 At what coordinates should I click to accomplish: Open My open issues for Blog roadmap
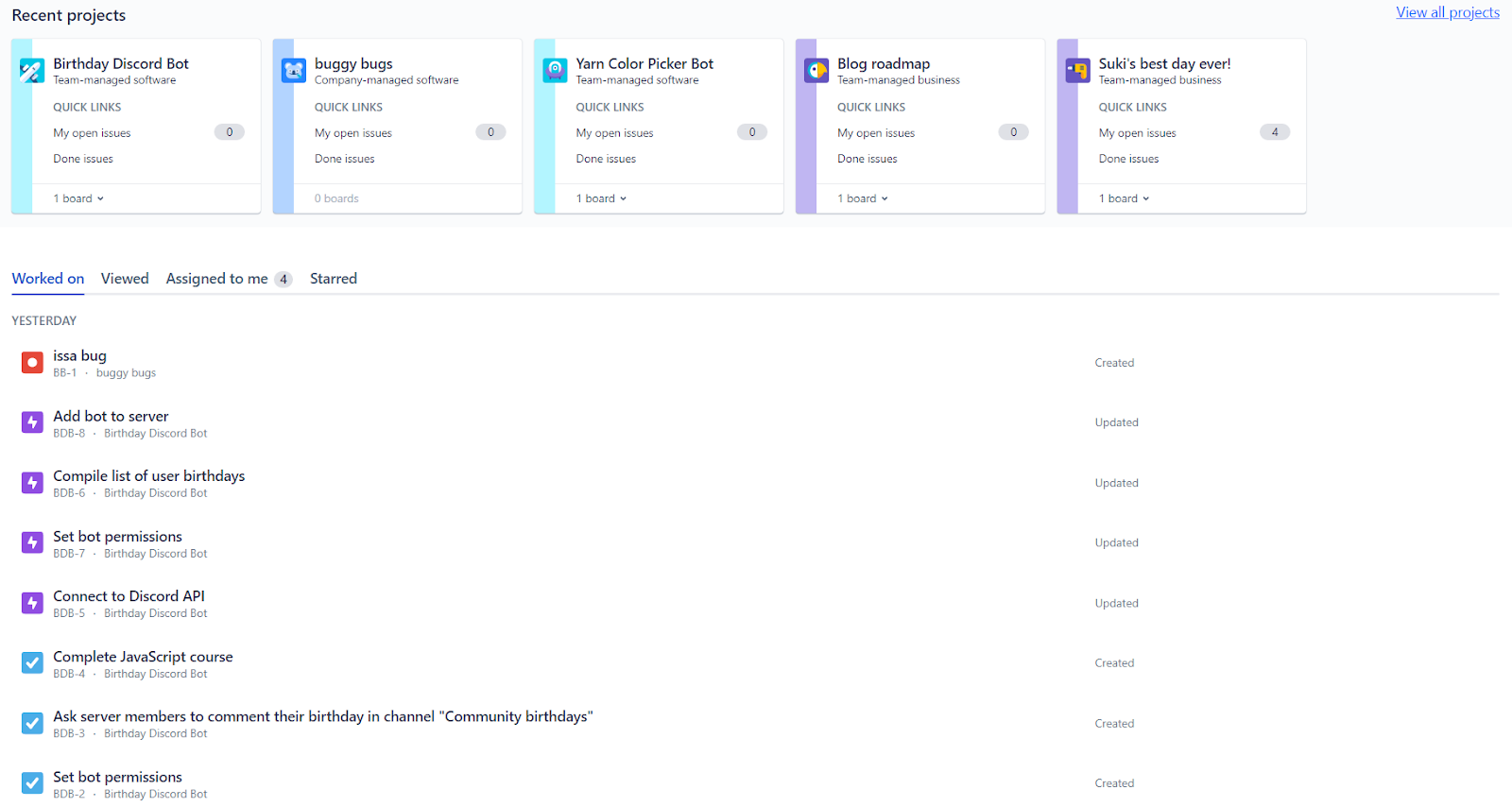[876, 133]
